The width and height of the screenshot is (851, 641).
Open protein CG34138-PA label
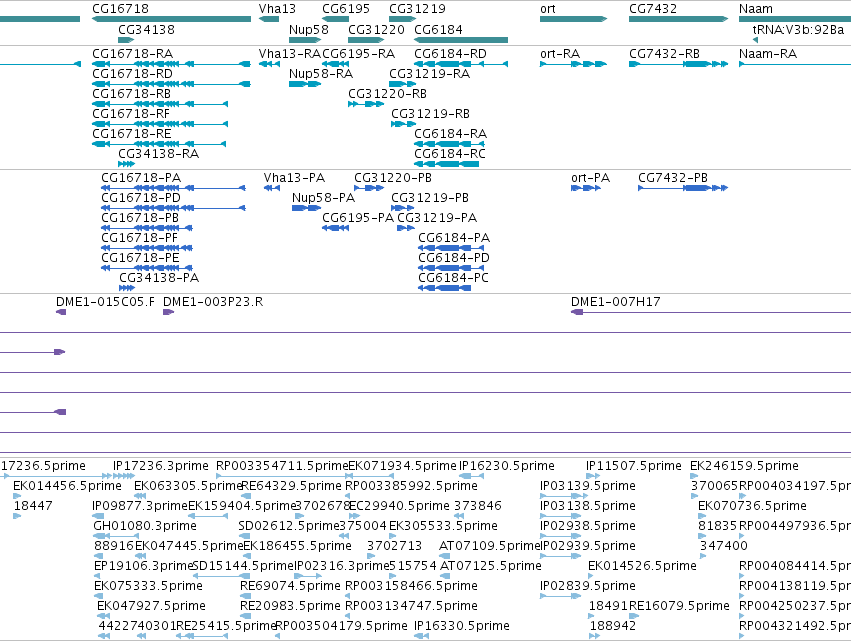[x=159, y=278]
